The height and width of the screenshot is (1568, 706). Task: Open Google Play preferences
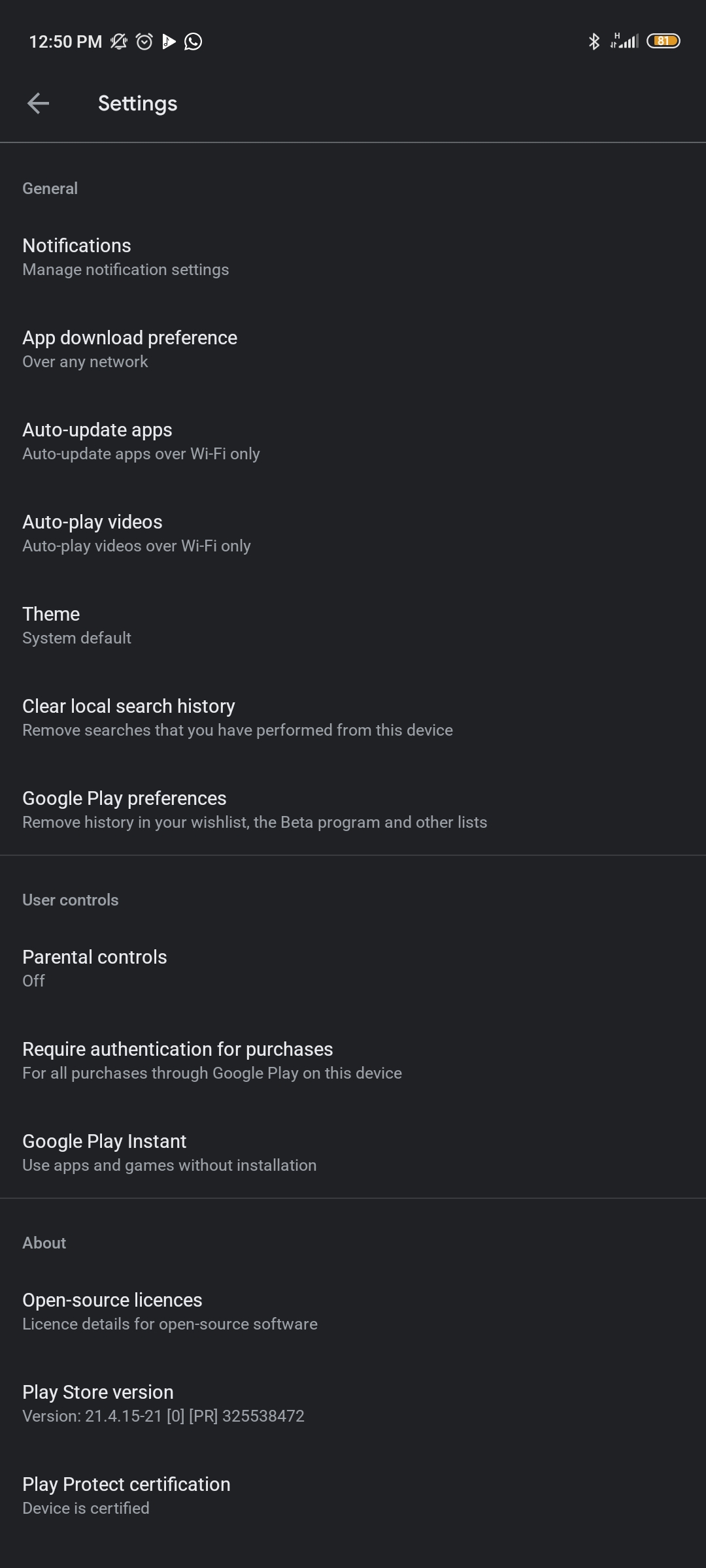tap(353, 809)
